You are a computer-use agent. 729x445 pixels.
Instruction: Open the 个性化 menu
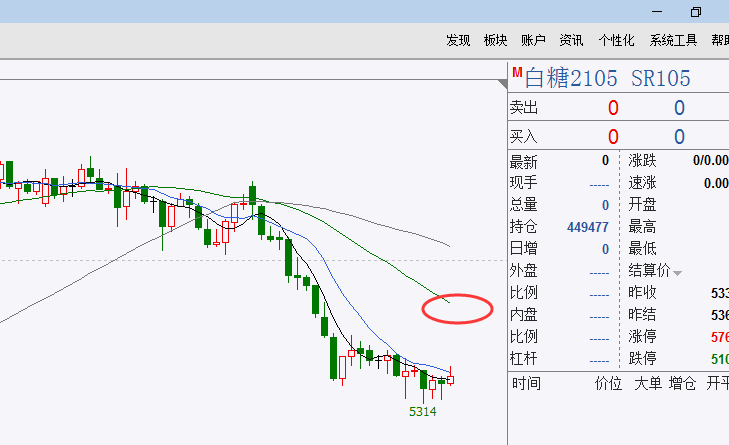pos(616,40)
